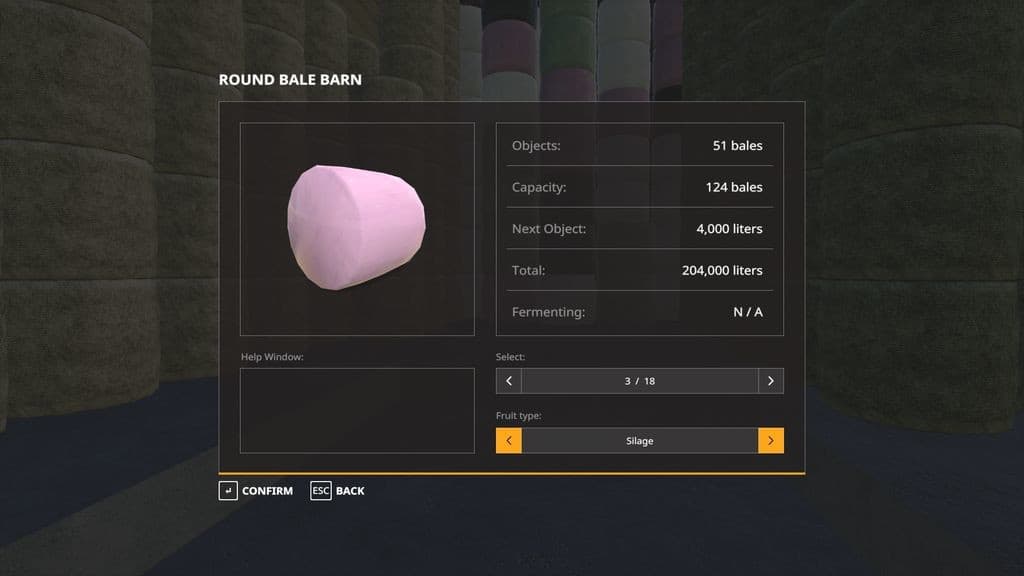The width and height of the screenshot is (1024, 576).
Task: Click the next arrow in Select row
Action: pyautogui.click(x=771, y=381)
